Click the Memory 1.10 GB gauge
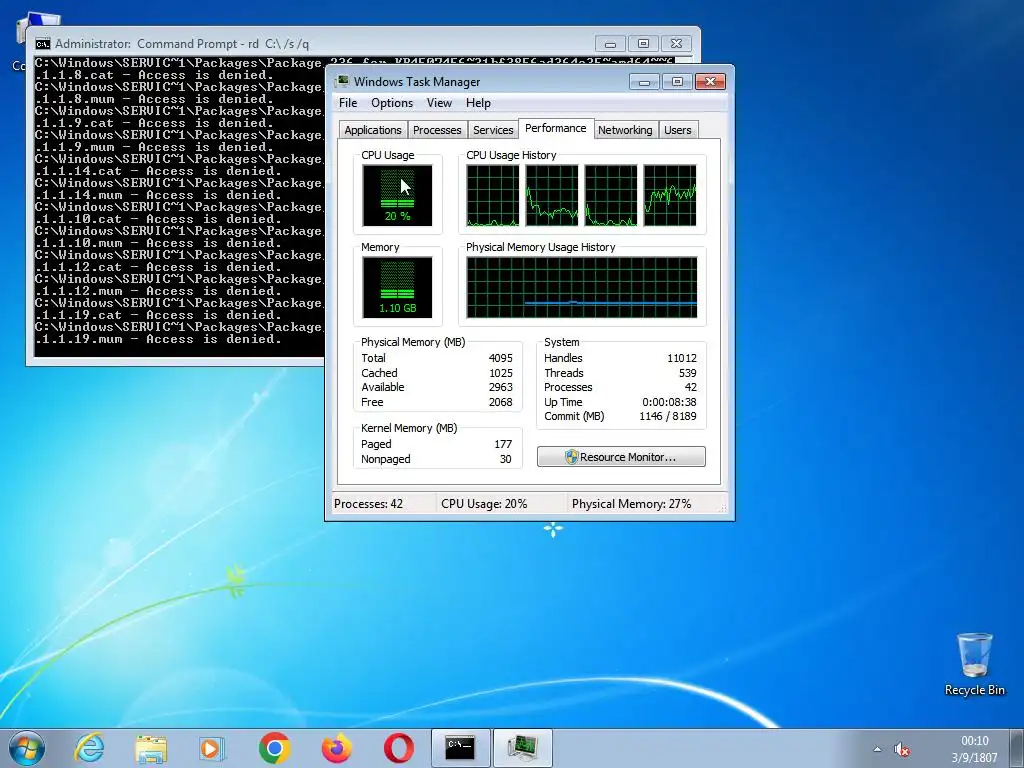The width and height of the screenshot is (1024, 768). (397, 287)
